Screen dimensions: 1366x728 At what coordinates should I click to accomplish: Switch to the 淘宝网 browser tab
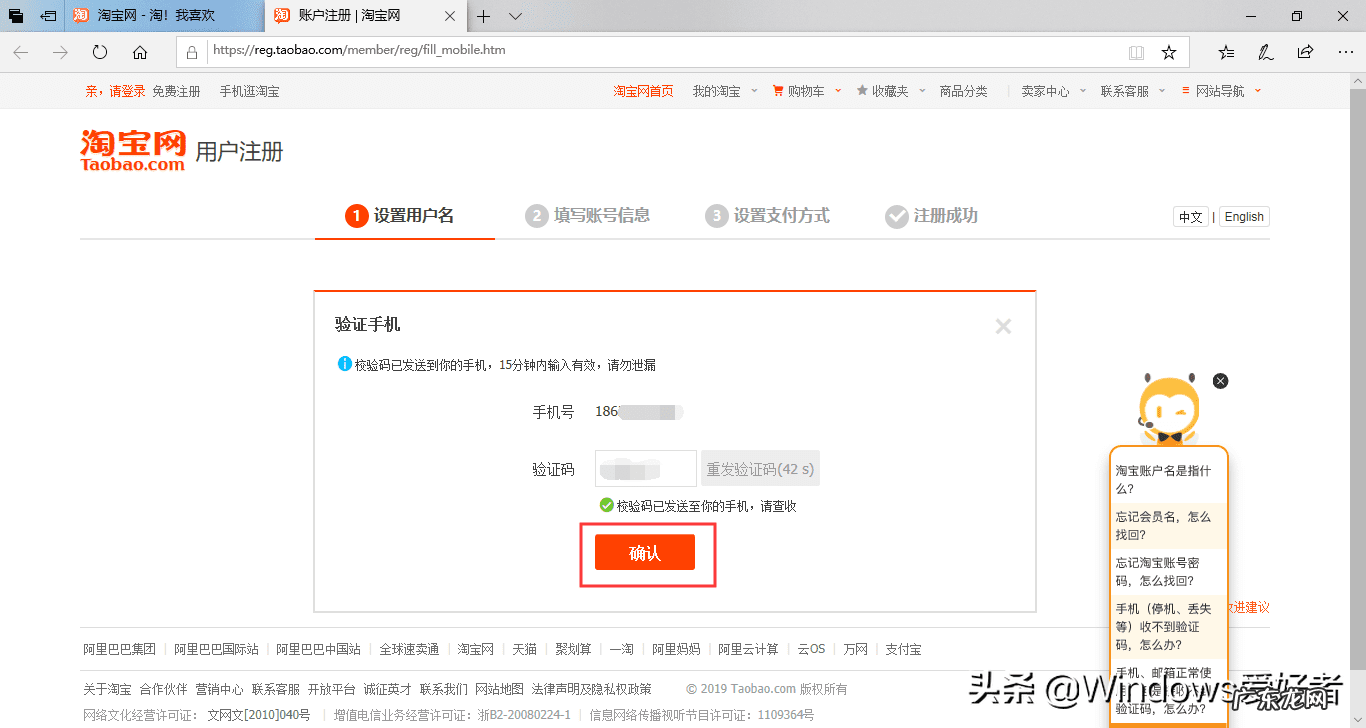coord(148,16)
